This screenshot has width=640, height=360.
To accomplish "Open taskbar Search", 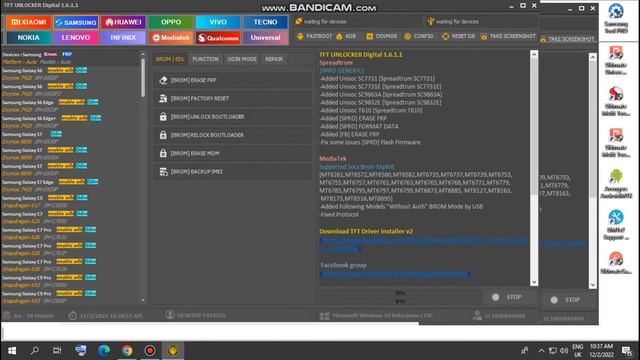I will [35, 351].
